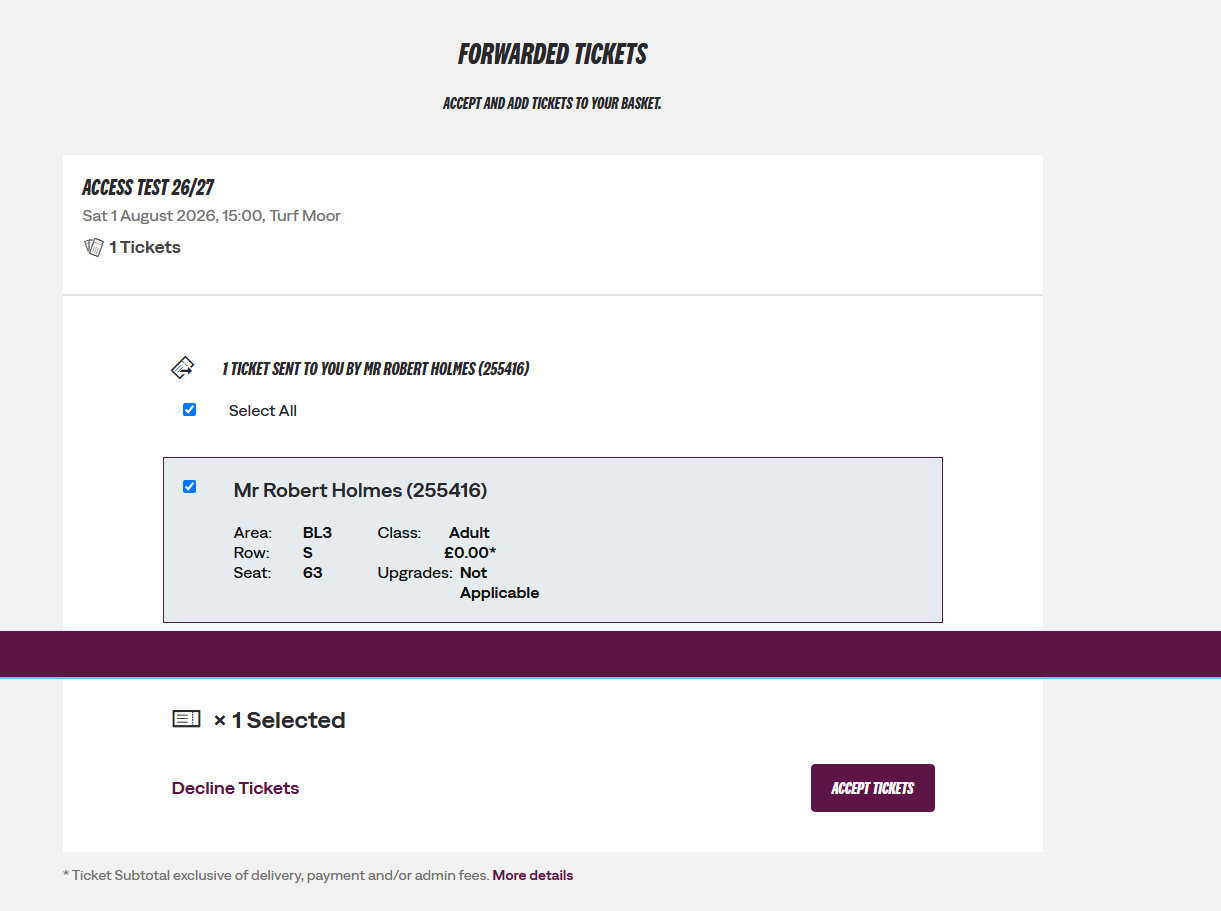Select the Mr Robert Holmes (255416) name heading
1221x911 pixels.
(x=360, y=490)
